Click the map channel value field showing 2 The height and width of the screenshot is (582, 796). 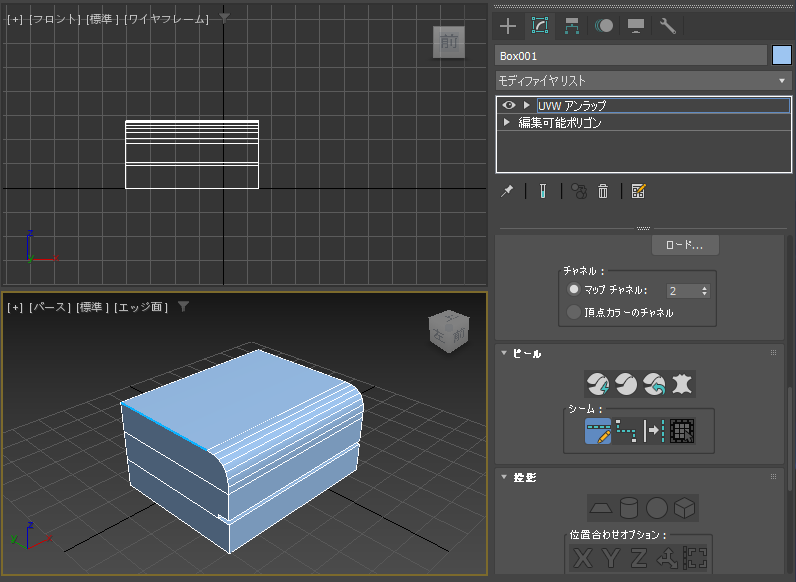pos(682,291)
